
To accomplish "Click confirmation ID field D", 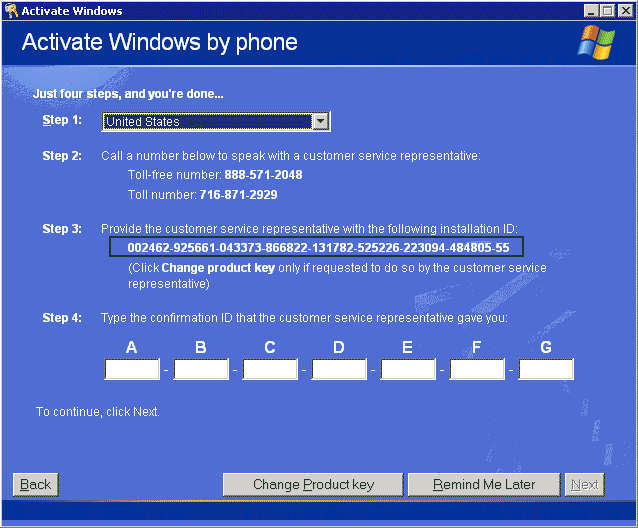I will [x=339, y=369].
